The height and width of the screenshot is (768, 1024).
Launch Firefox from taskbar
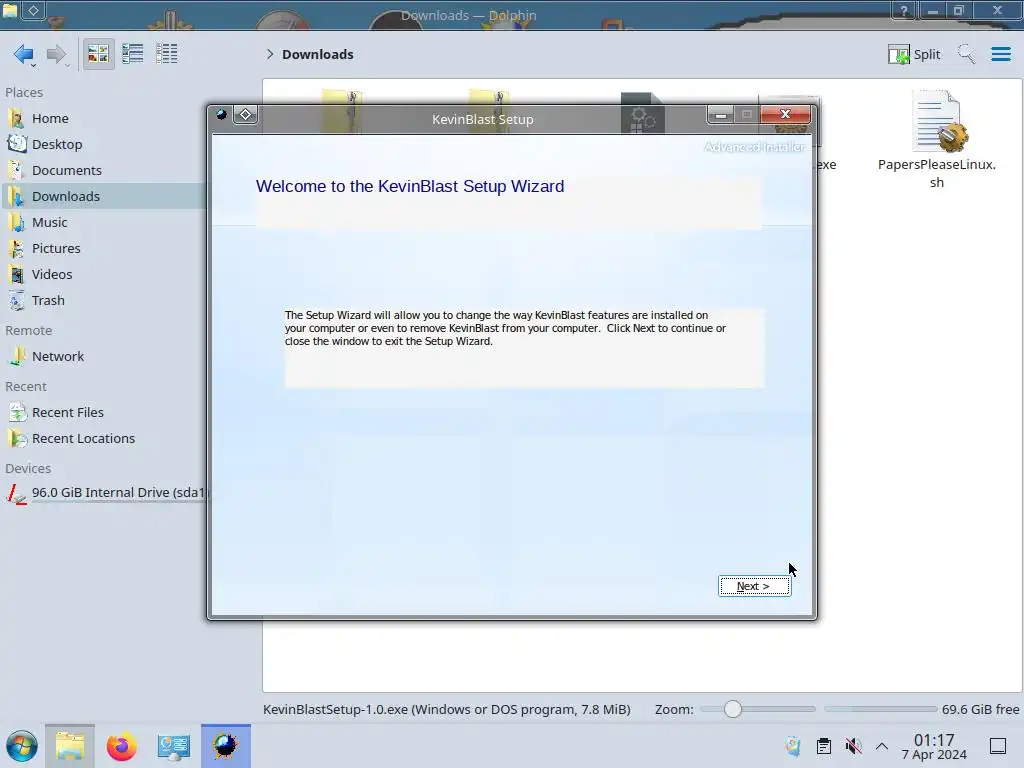(121, 746)
